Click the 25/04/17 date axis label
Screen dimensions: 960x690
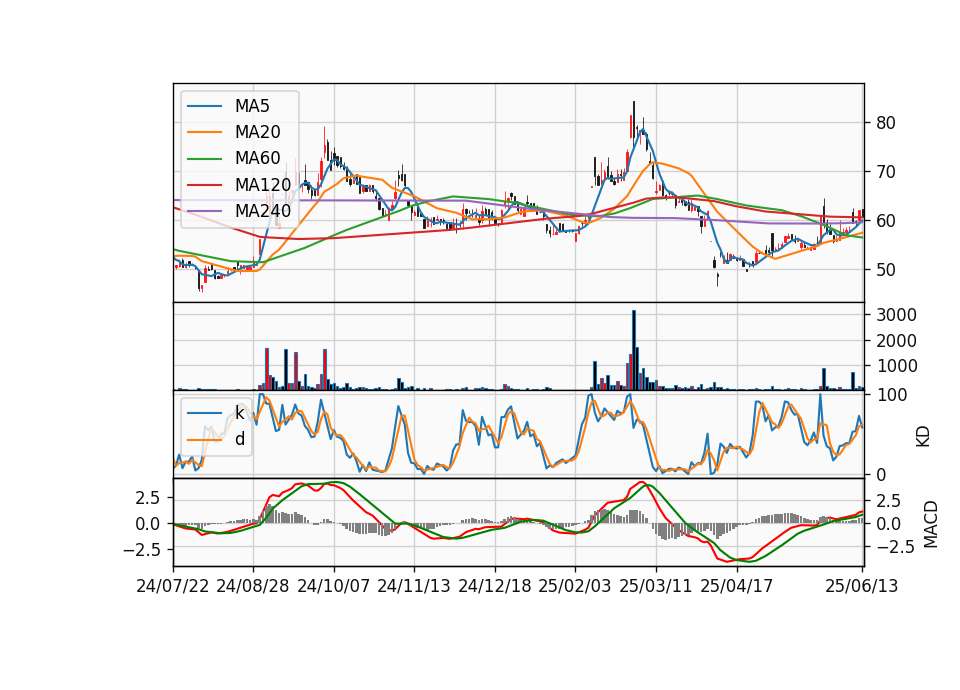[x=737, y=586]
